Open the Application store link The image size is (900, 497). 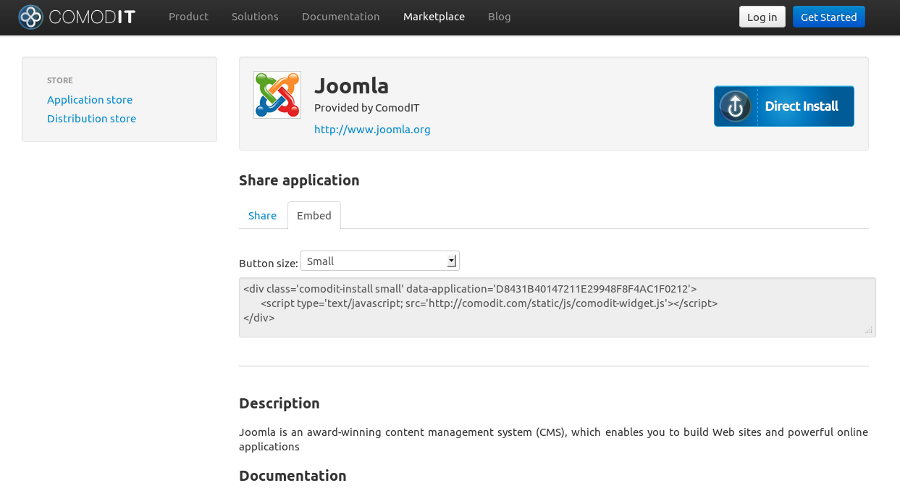click(x=90, y=100)
